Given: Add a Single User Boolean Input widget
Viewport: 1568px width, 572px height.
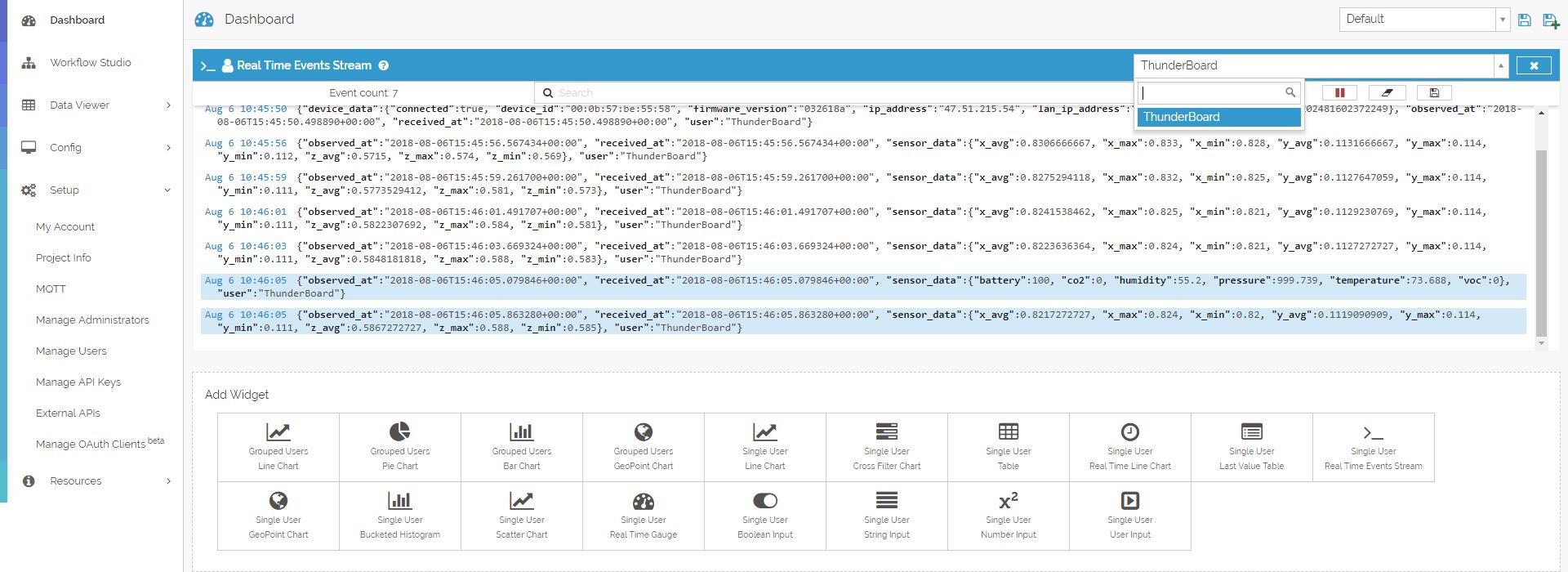Looking at the screenshot, I should click(x=764, y=515).
